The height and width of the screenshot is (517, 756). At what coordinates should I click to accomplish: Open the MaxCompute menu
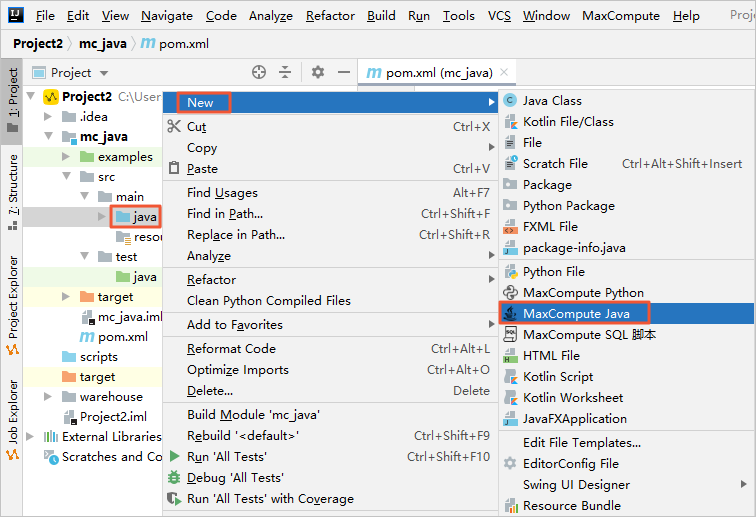621,16
